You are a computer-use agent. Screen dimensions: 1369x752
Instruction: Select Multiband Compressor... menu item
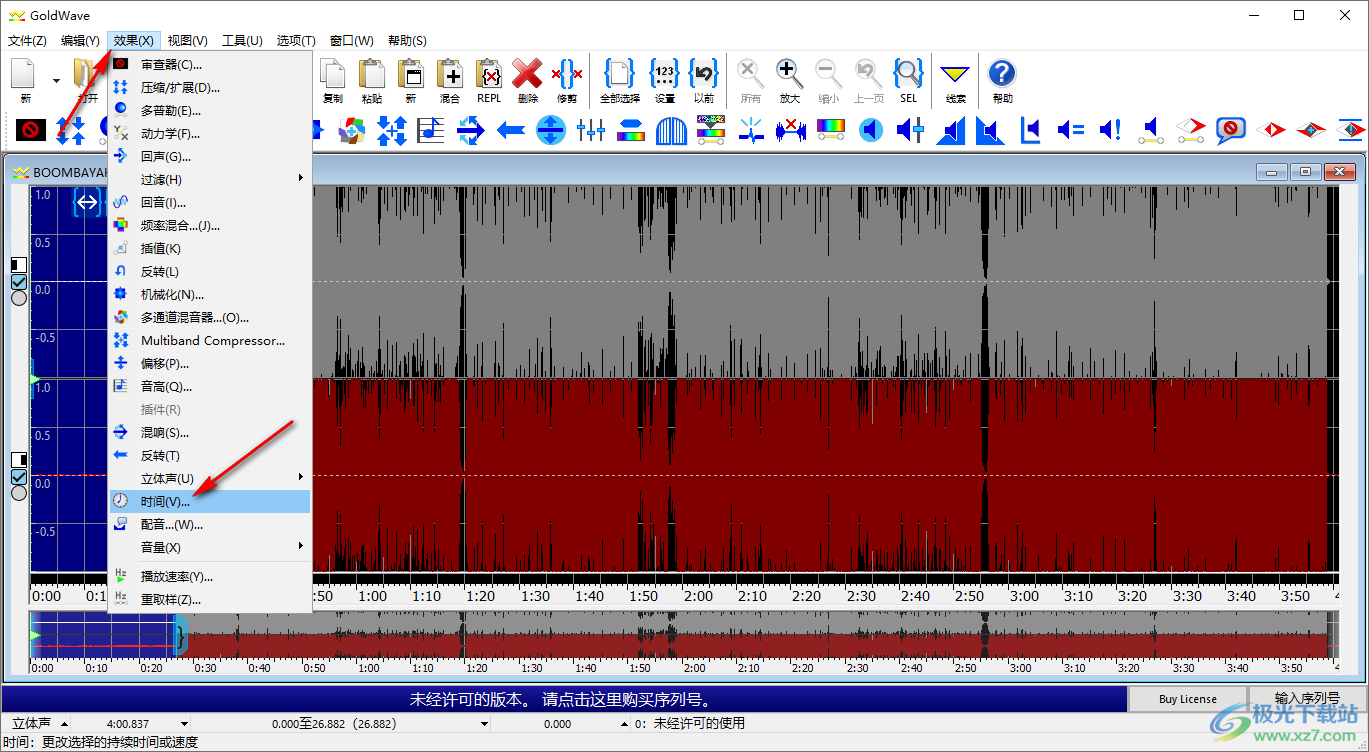210,340
